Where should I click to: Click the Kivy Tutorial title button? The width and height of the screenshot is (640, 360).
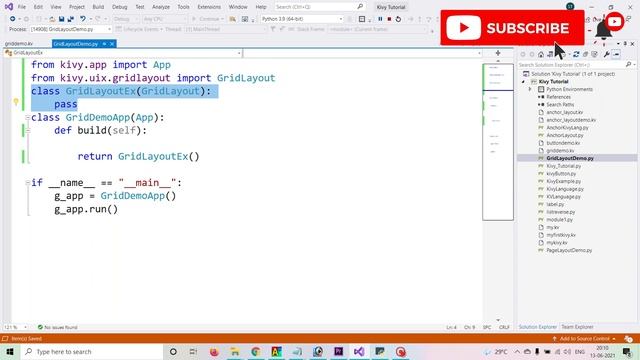click(391, 7)
